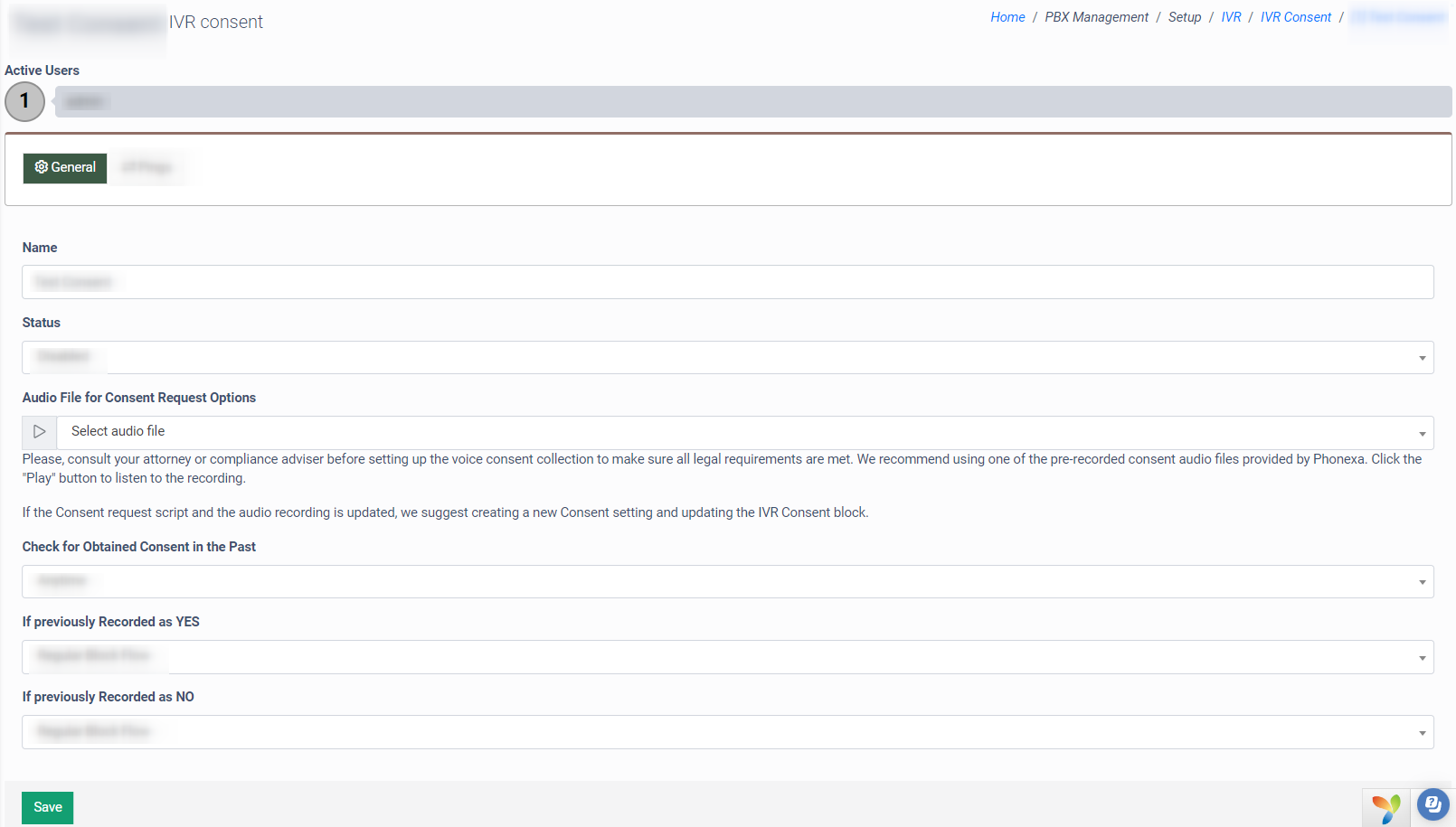This screenshot has height=827, width=1456.
Task: Open the blue help chat widget
Action: click(x=1432, y=804)
